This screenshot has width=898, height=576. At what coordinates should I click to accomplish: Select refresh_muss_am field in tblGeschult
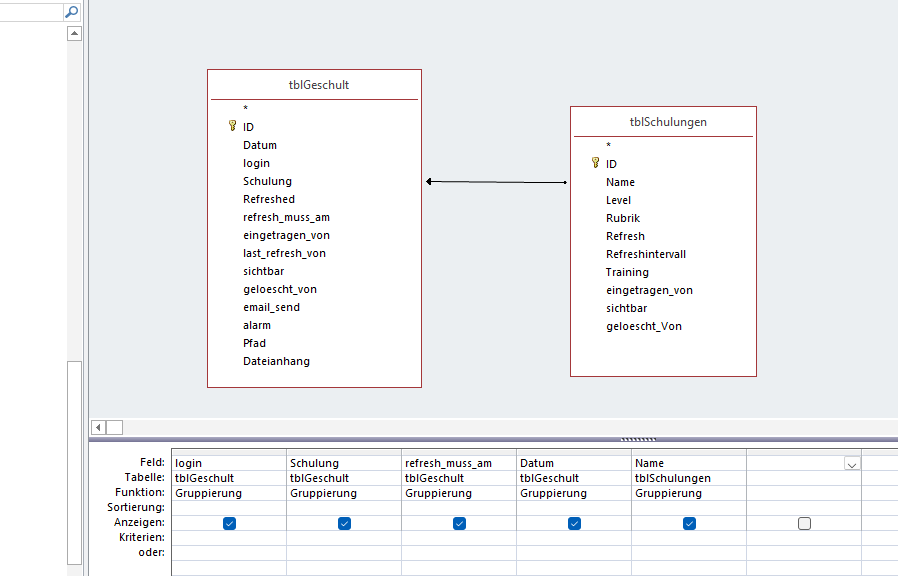click(x=286, y=217)
